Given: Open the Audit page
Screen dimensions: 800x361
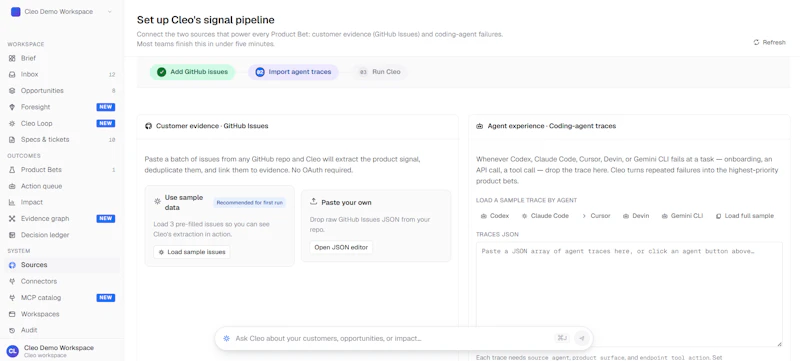Looking at the screenshot, I should pos(61,330).
